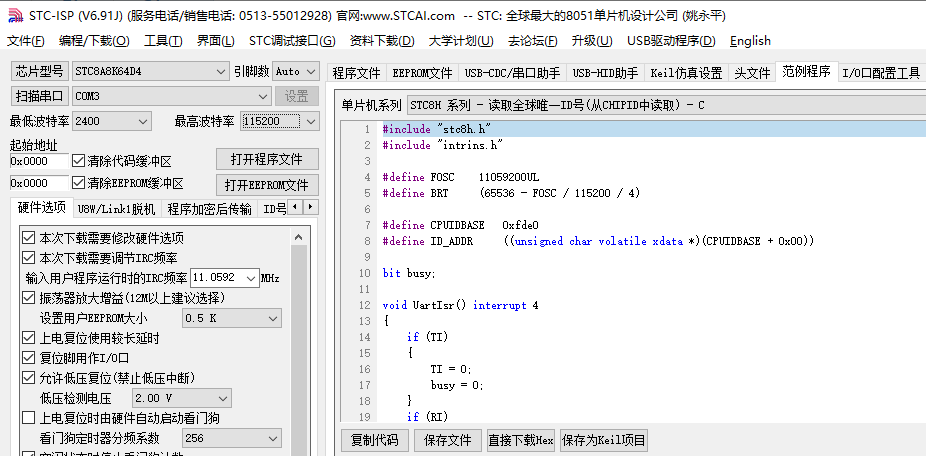Screen dimensions: 926x456
Task: Open the 资料下载(D) menu
Action: (382, 41)
